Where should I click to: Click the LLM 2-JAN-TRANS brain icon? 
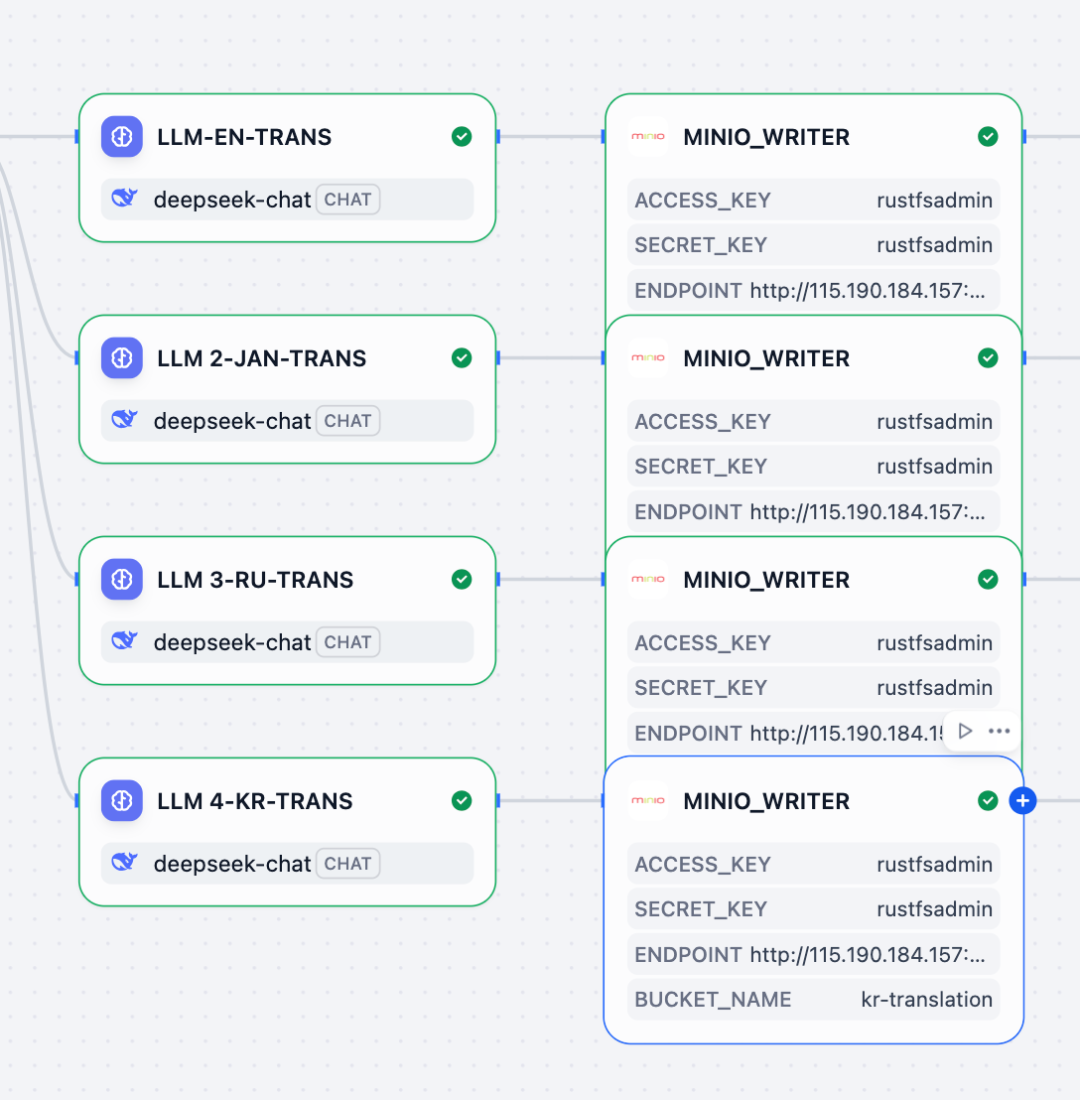pyautogui.click(x=122, y=358)
